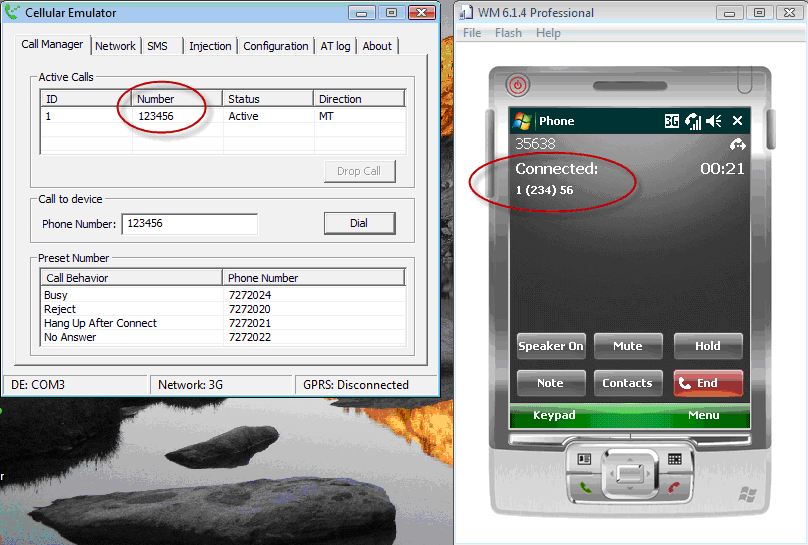Select the active call number 123456 cell
The width and height of the screenshot is (808, 545).
pos(156,116)
